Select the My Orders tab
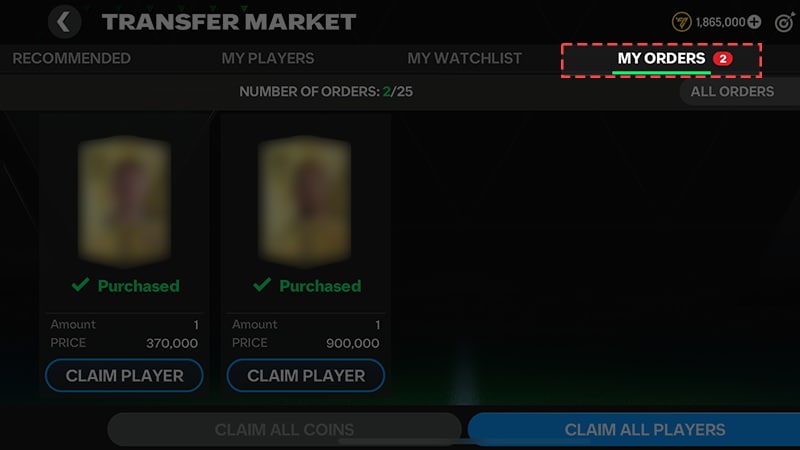Image resolution: width=800 pixels, height=450 pixels. (661, 59)
